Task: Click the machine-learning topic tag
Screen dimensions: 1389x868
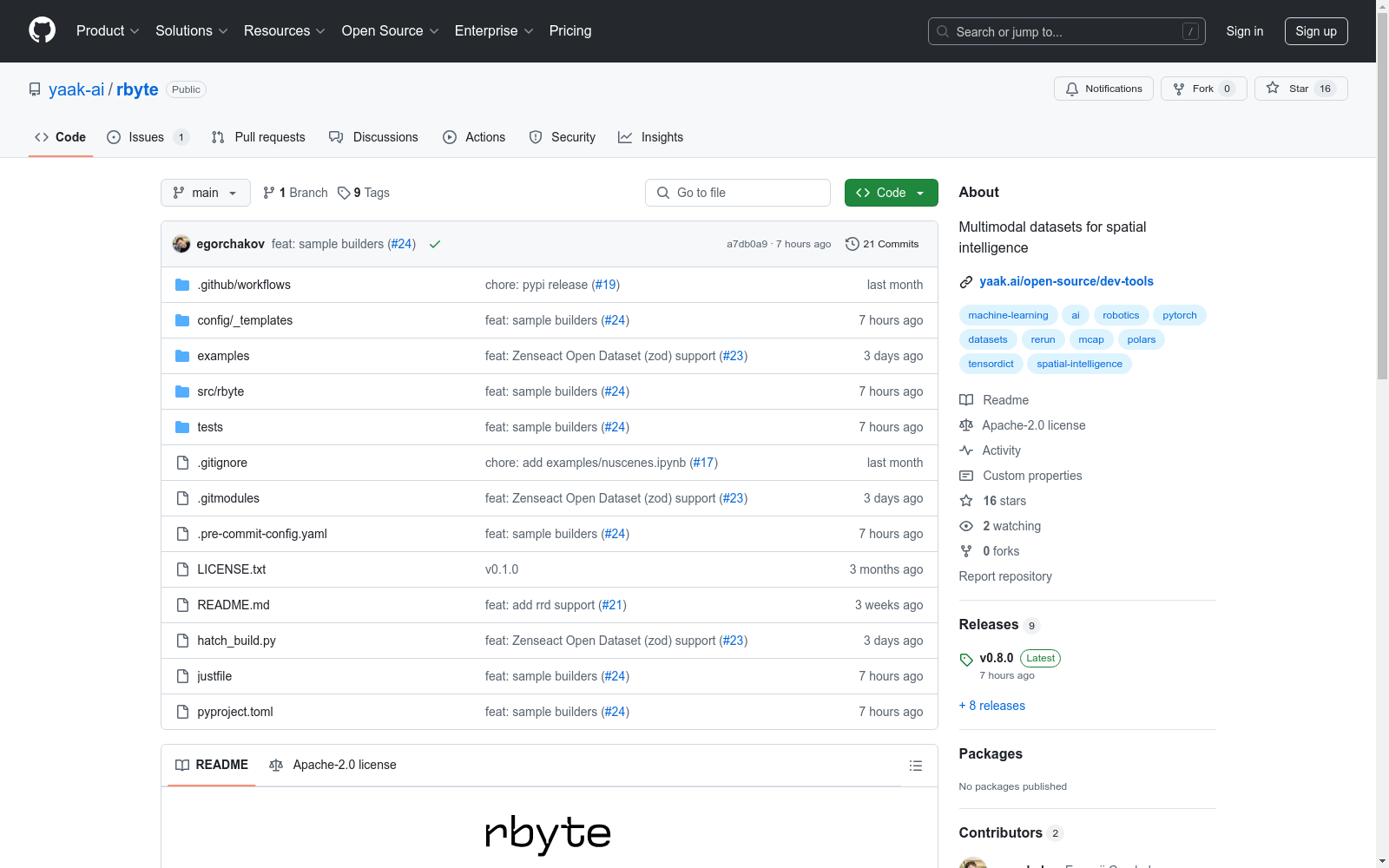Action: click(1008, 315)
